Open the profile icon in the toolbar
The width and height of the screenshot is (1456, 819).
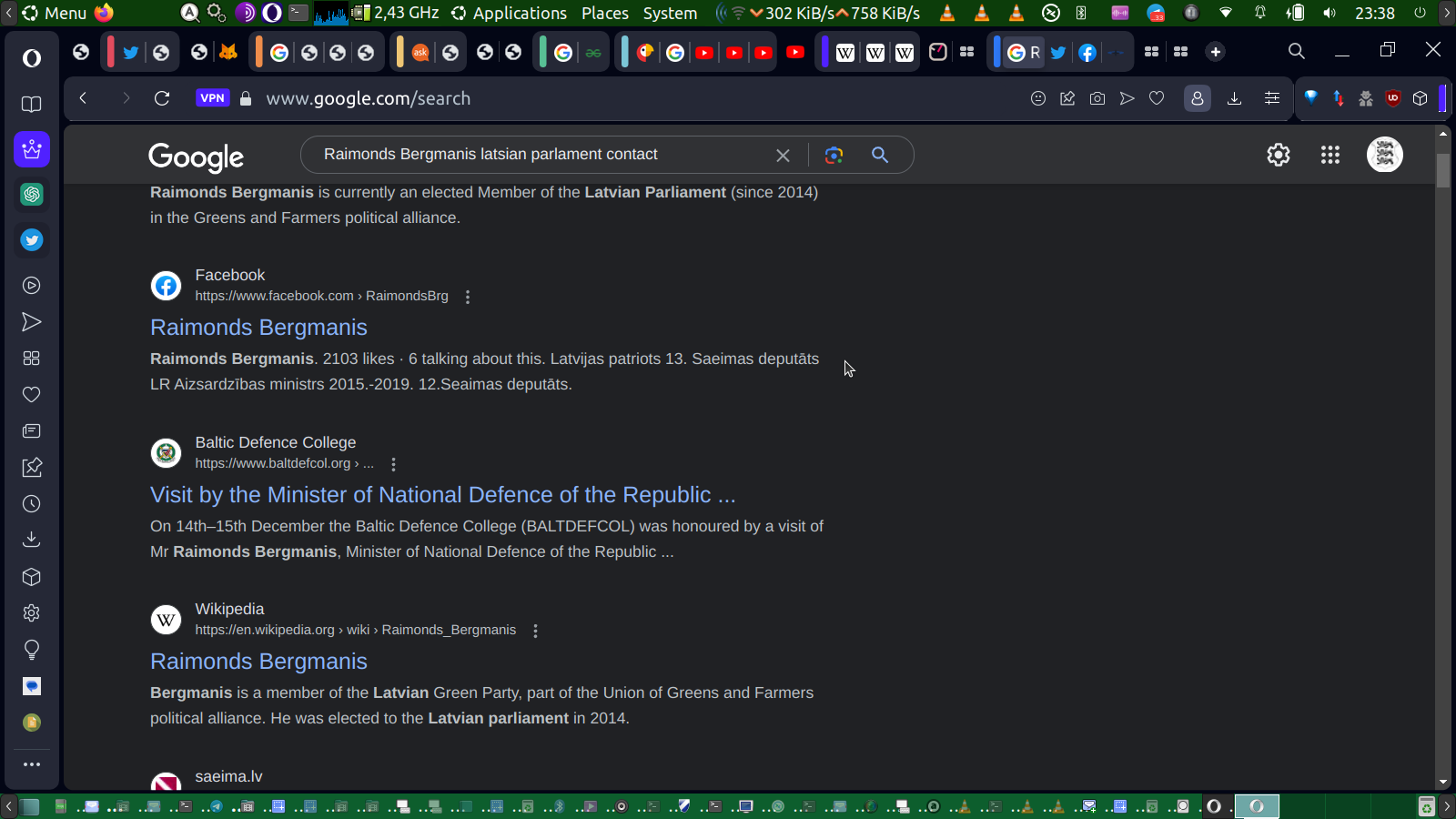pyautogui.click(x=1198, y=98)
